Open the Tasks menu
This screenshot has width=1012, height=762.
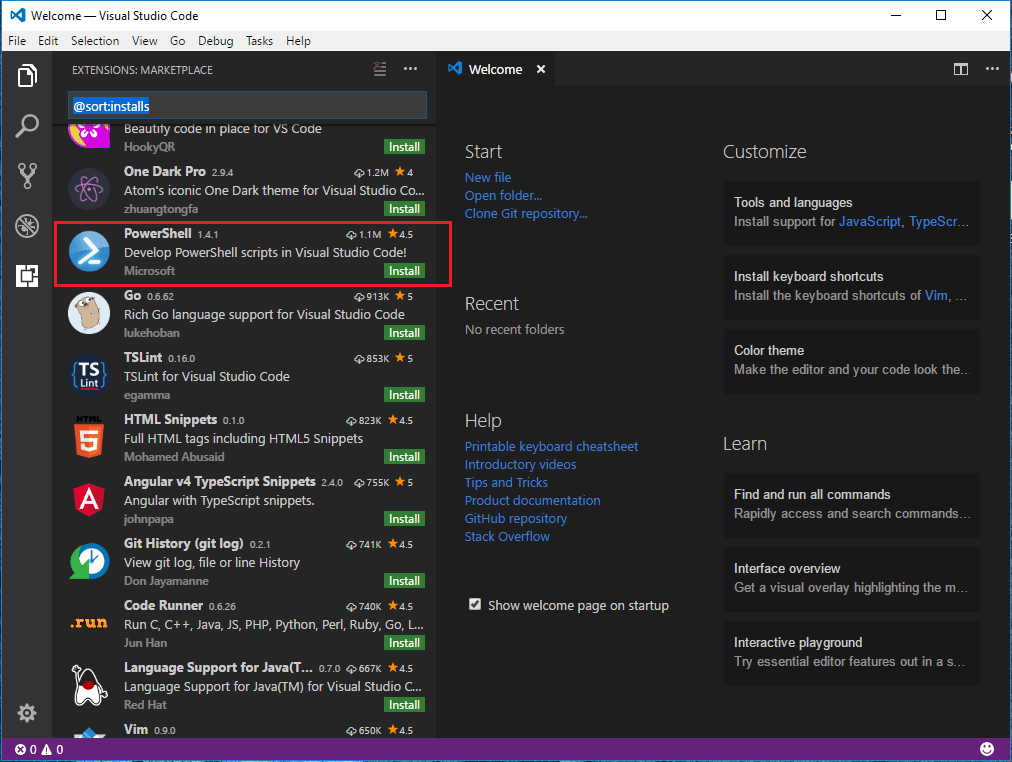click(259, 41)
